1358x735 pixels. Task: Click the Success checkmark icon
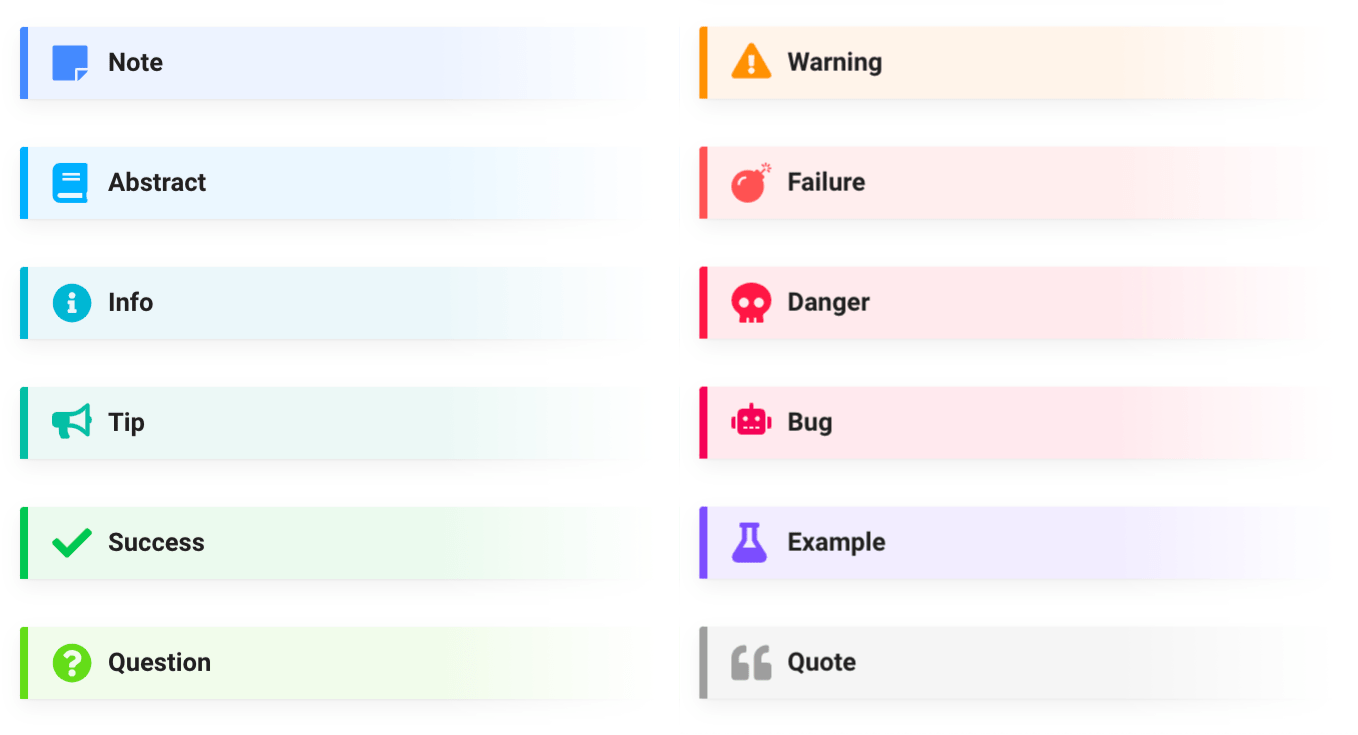pyautogui.click(x=70, y=543)
